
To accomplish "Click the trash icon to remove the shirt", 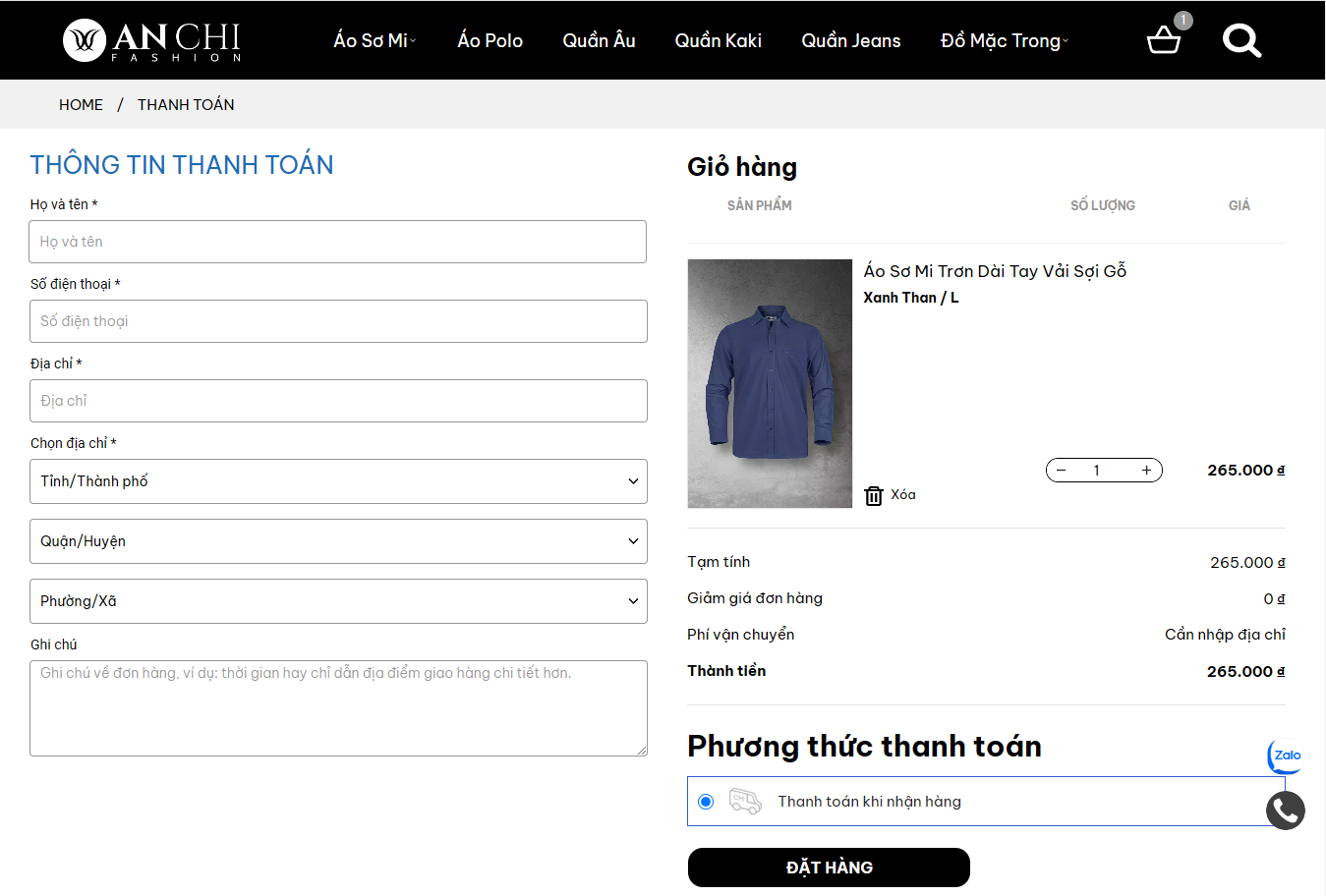I will coord(873,494).
